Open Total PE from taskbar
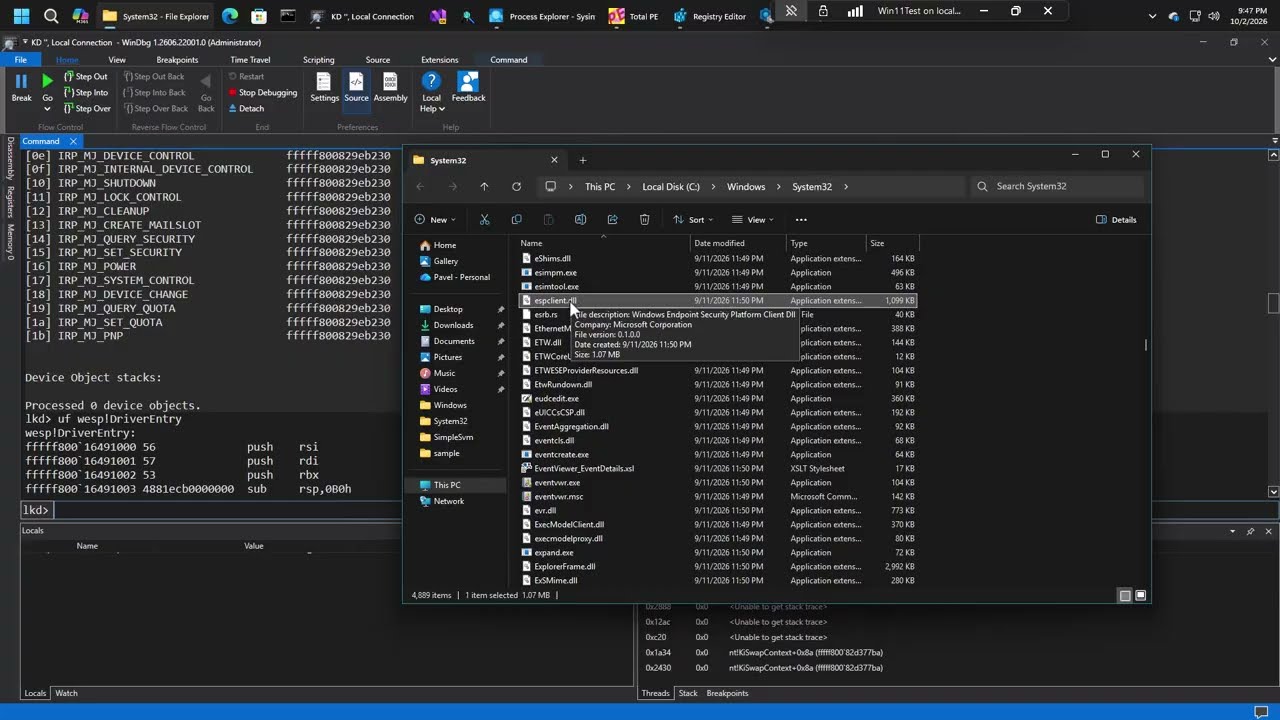This screenshot has height=720, width=1280. click(x=633, y=16)
